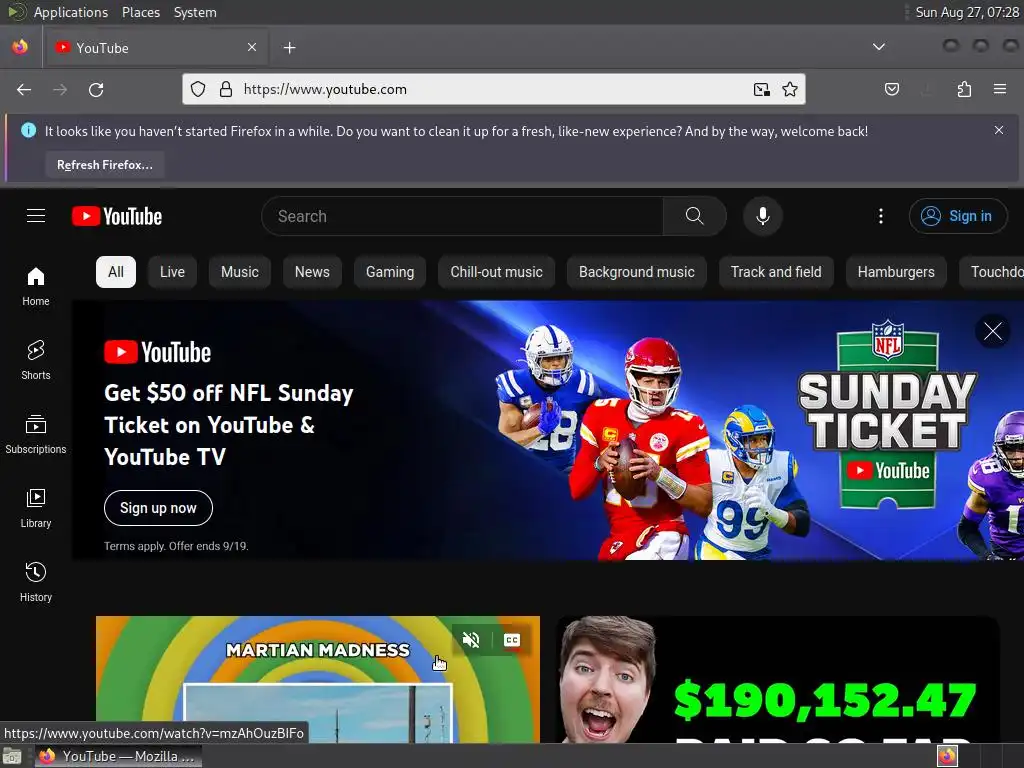Screen dimensions: 1024x768
Task: Unmute the Martian Madness video preview
Action: (x=471, y=640)
